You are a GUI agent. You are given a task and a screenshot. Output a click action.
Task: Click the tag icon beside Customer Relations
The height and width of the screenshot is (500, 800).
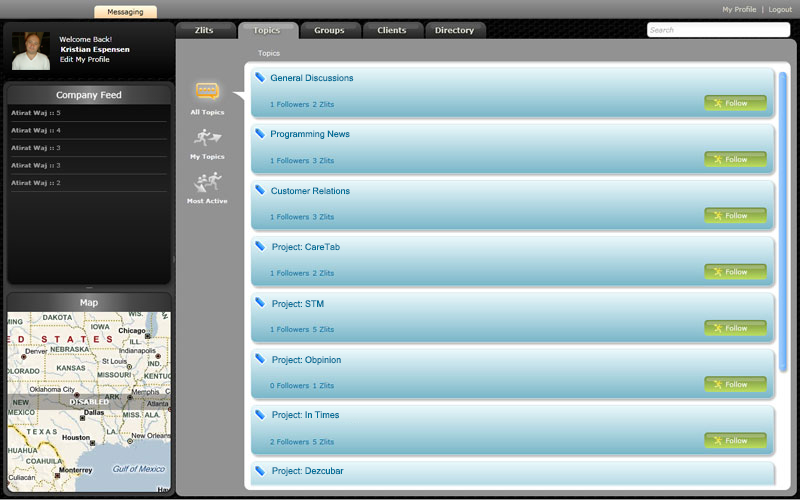[x=260, y=190]
